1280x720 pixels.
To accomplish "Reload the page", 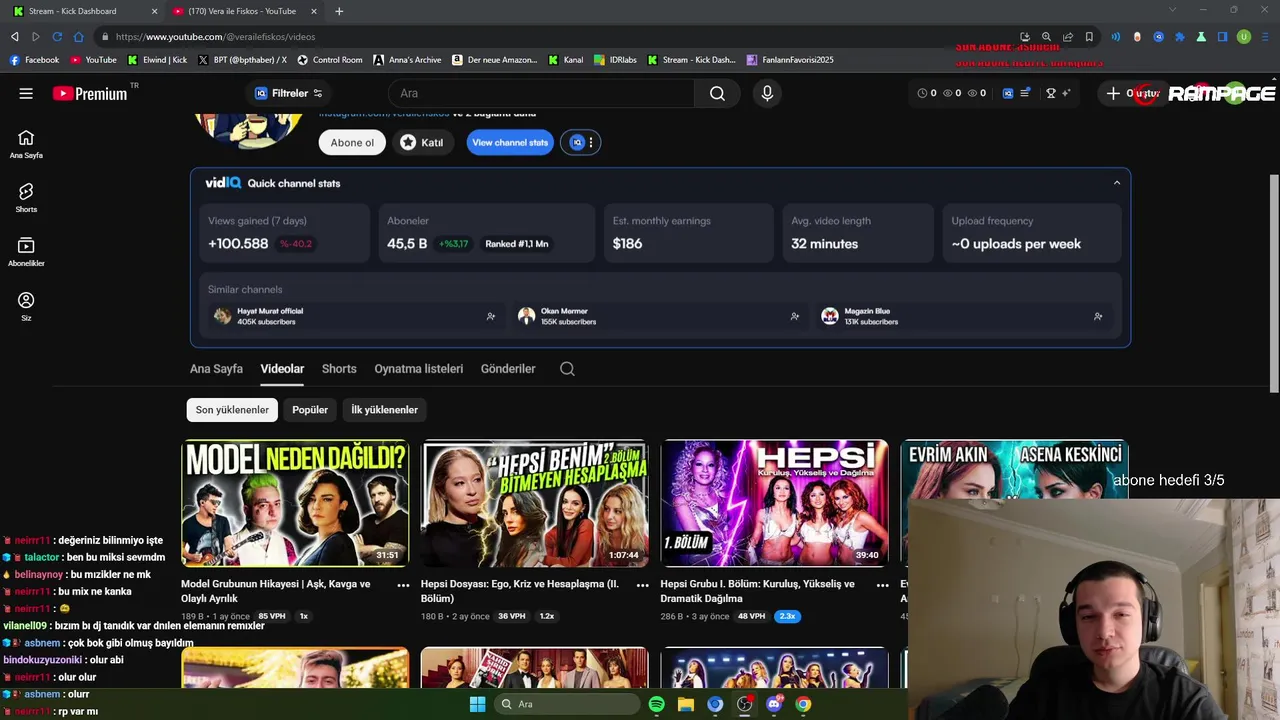I will point(57,37).
